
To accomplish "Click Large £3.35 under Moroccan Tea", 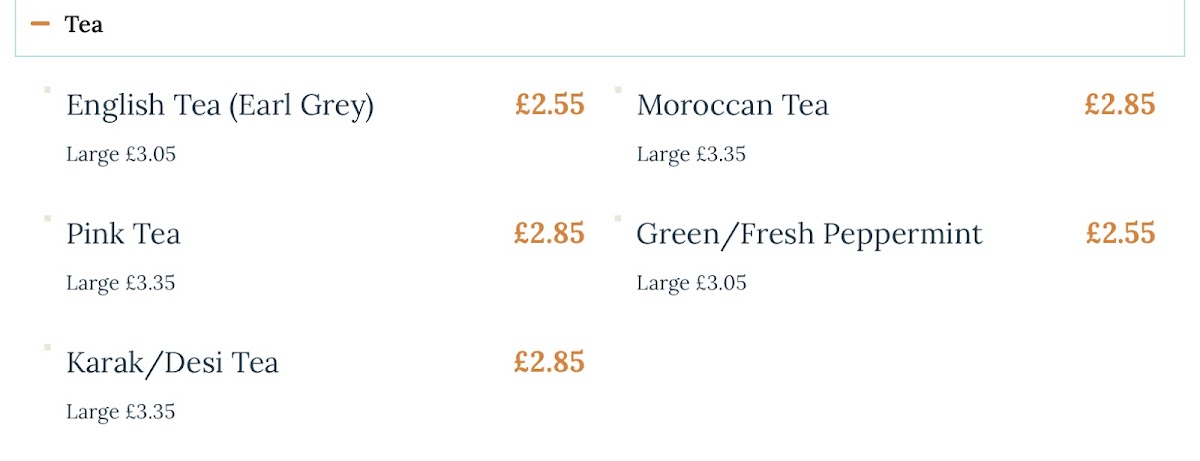I will pyautogui.click(x=691, y=154).
